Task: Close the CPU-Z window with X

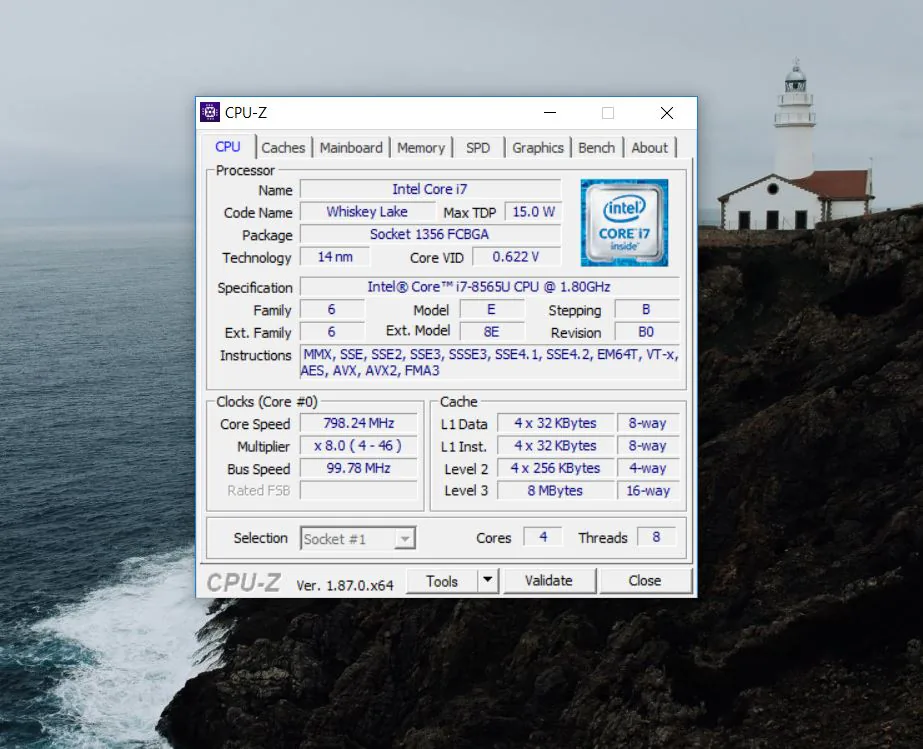Action: click(667, 112)
